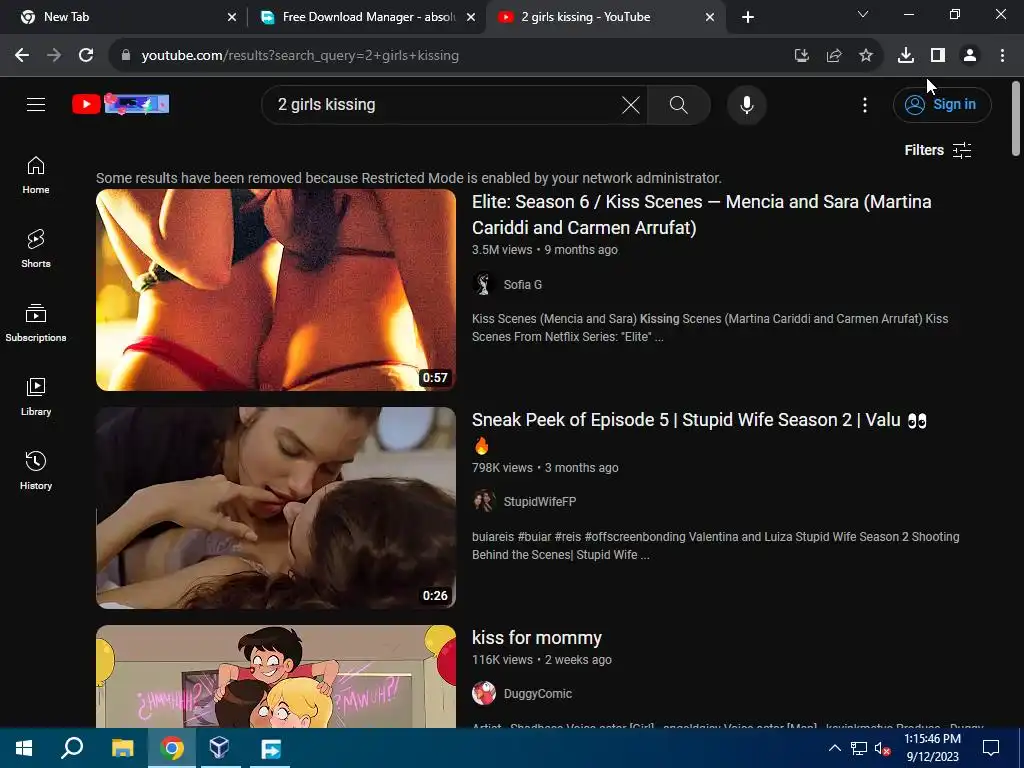
Task: Select the 2 girls kissing YouTube tab
Action: point(605,17)
